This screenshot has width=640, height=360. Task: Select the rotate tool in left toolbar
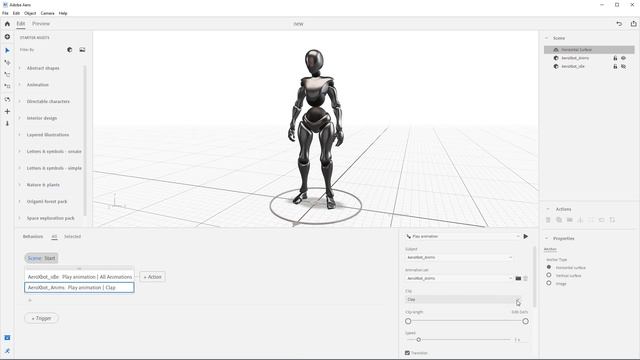7,74
